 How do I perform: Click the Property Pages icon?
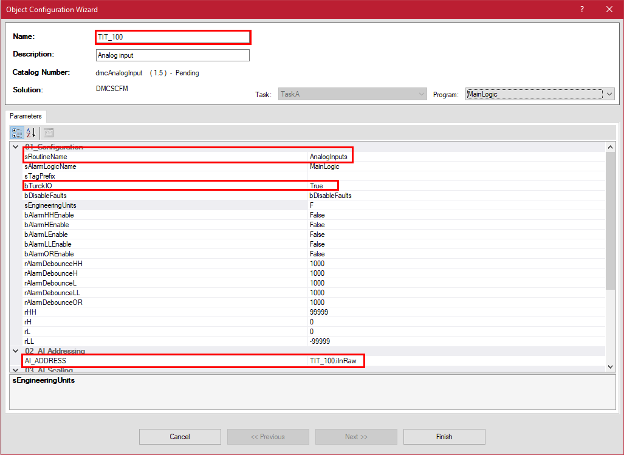point(48,133)
